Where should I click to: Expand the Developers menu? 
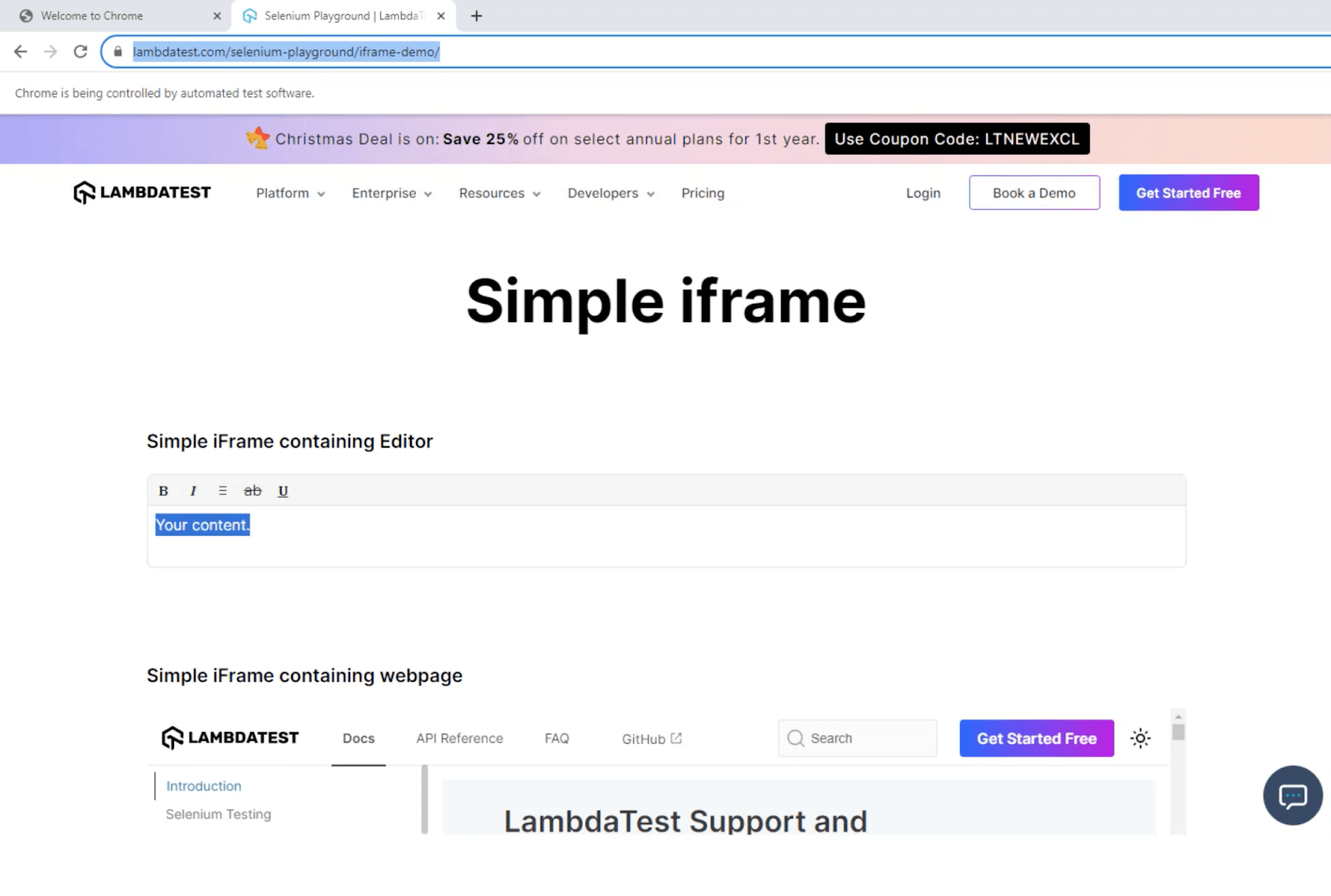pyautogui.click(x=611, y=193)
